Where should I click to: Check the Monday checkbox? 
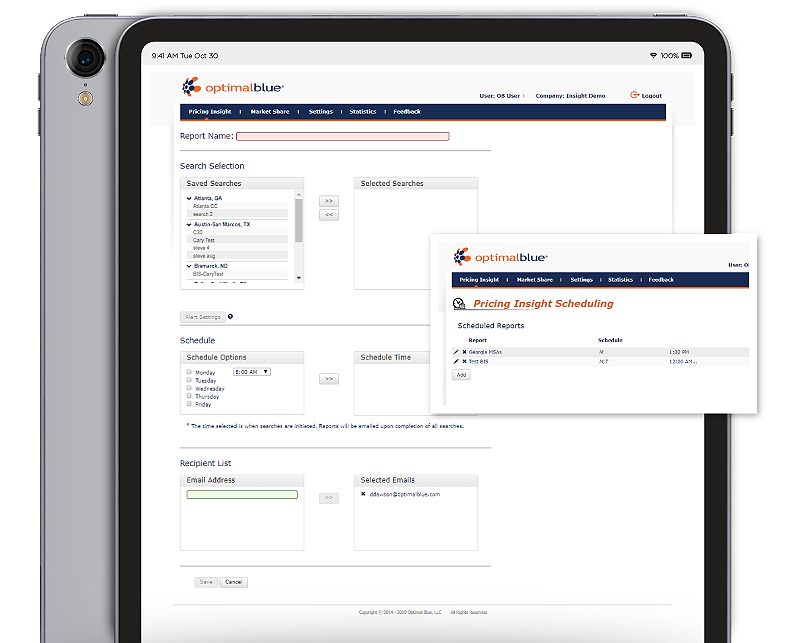click(x=189, y=372)
